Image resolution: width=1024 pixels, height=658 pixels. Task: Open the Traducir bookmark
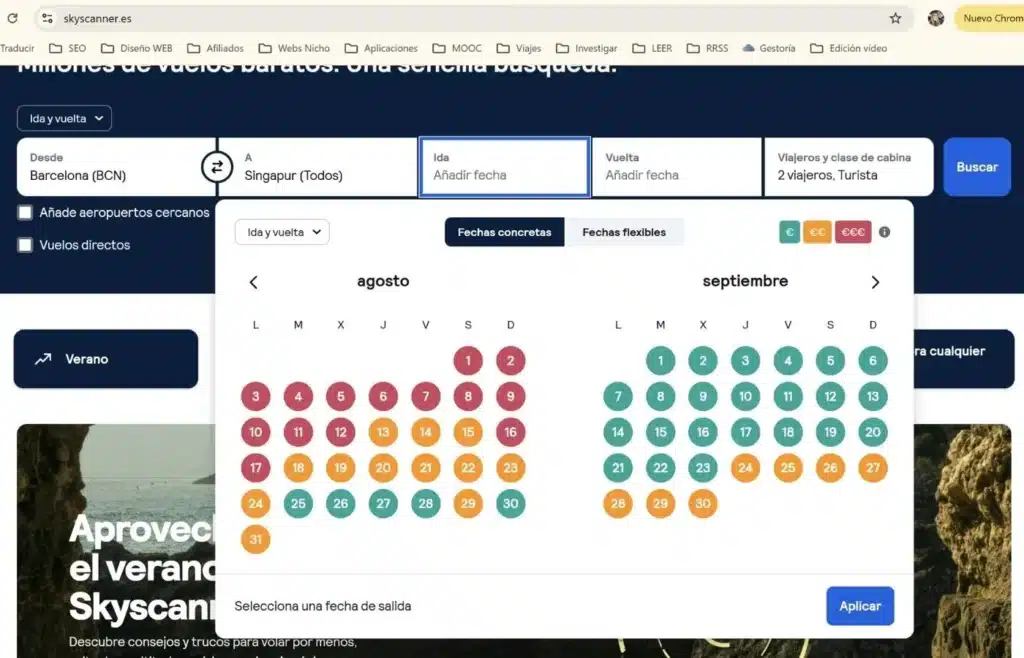tap(17, 48)
